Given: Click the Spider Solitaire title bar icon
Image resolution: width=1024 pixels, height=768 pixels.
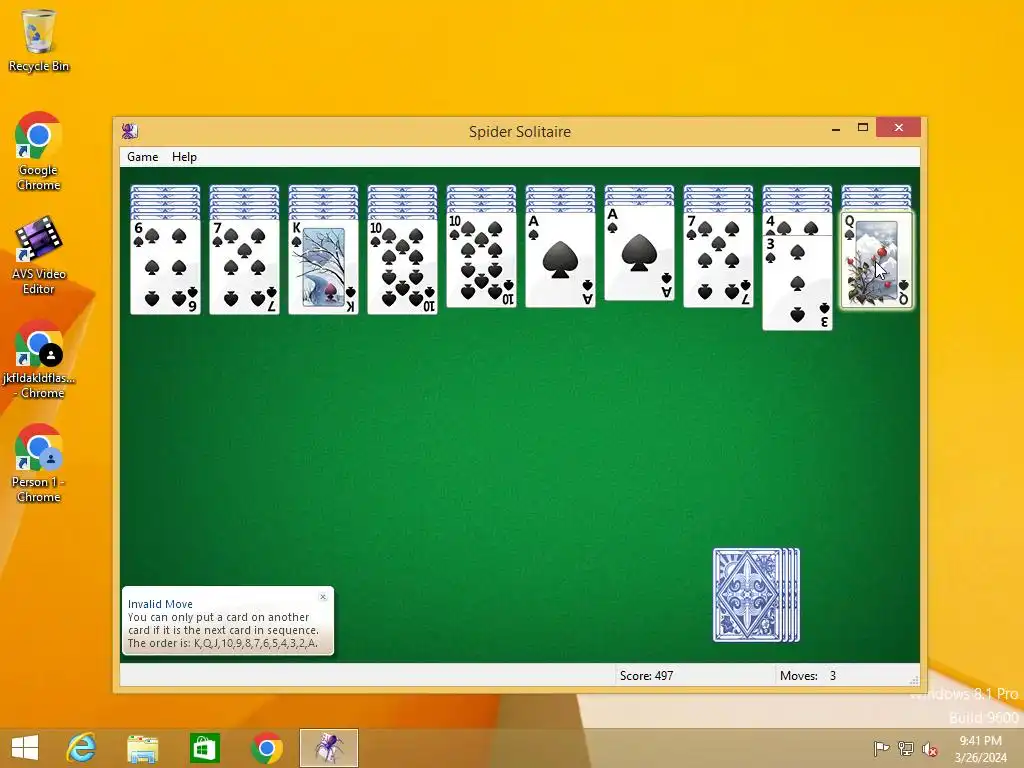Looking at the screenshot, I should pyautogui.click(x=130, y=131).
